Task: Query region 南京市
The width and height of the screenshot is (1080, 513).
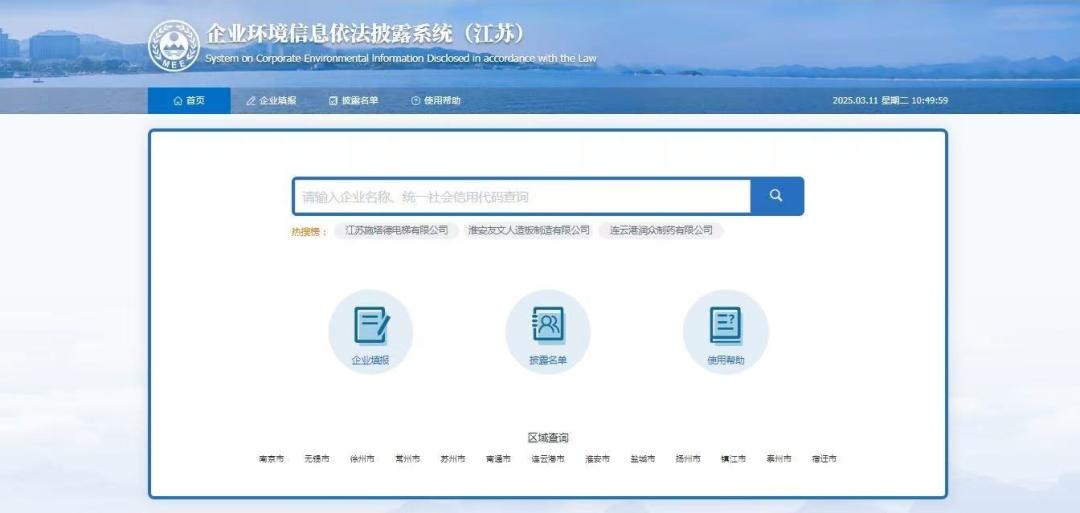Action: [x=271, y=459]
